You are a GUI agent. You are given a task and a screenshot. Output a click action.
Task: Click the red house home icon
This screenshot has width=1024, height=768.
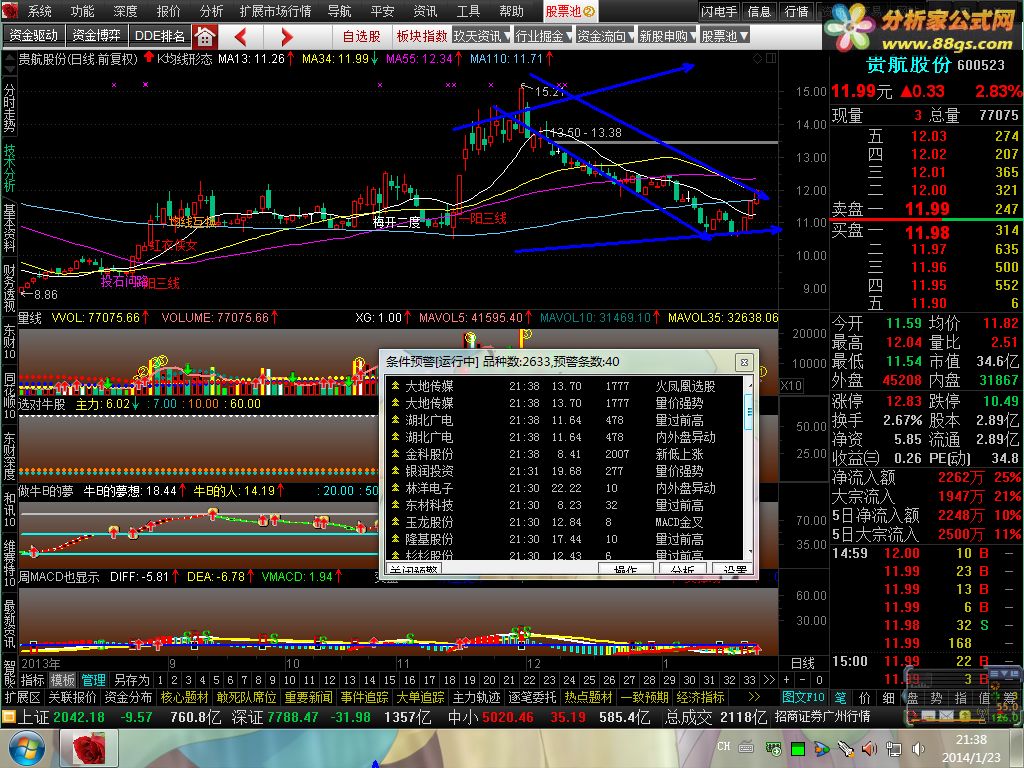[x=204, y=37]
